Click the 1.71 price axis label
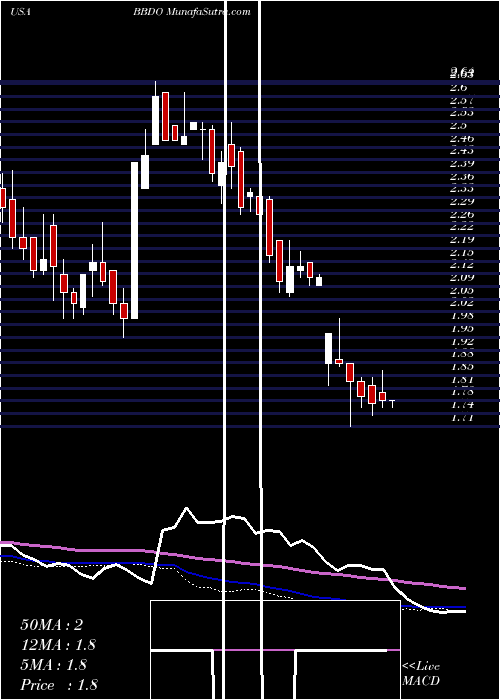Viewport: 500px width, 700px height. (x=462, y=418)
